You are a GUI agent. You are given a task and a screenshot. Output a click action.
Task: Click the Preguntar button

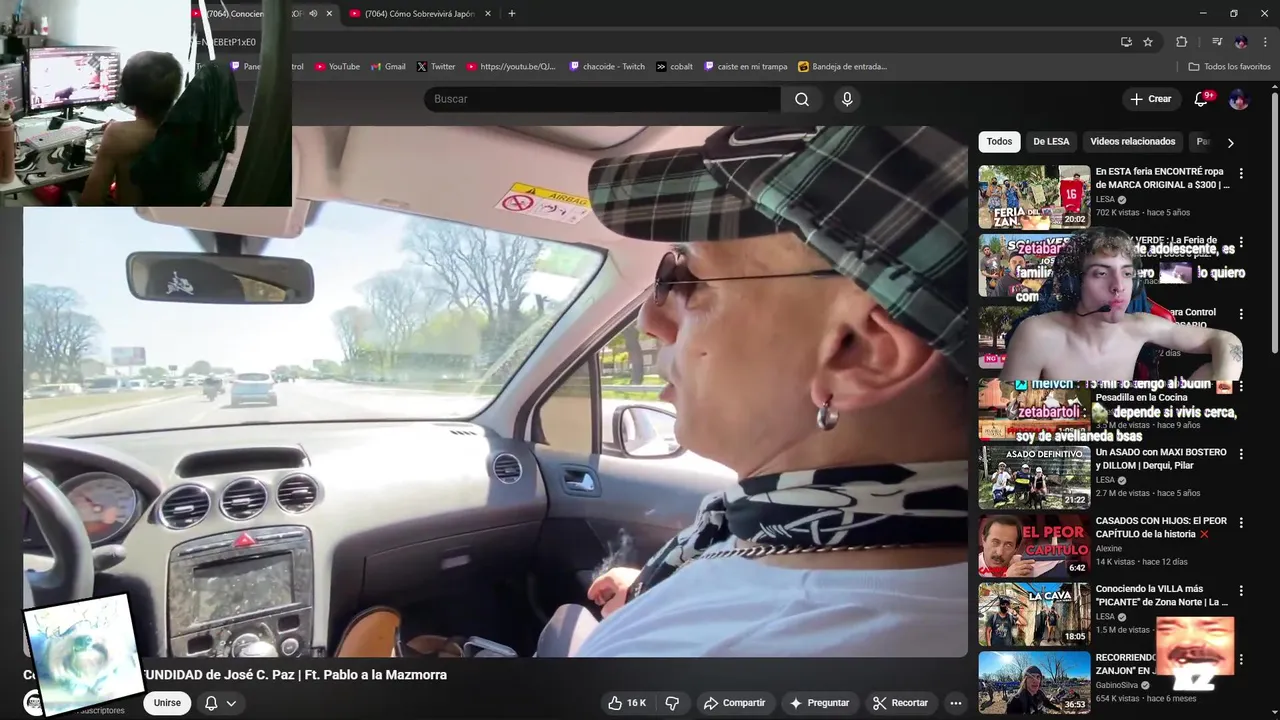(819, 703)
